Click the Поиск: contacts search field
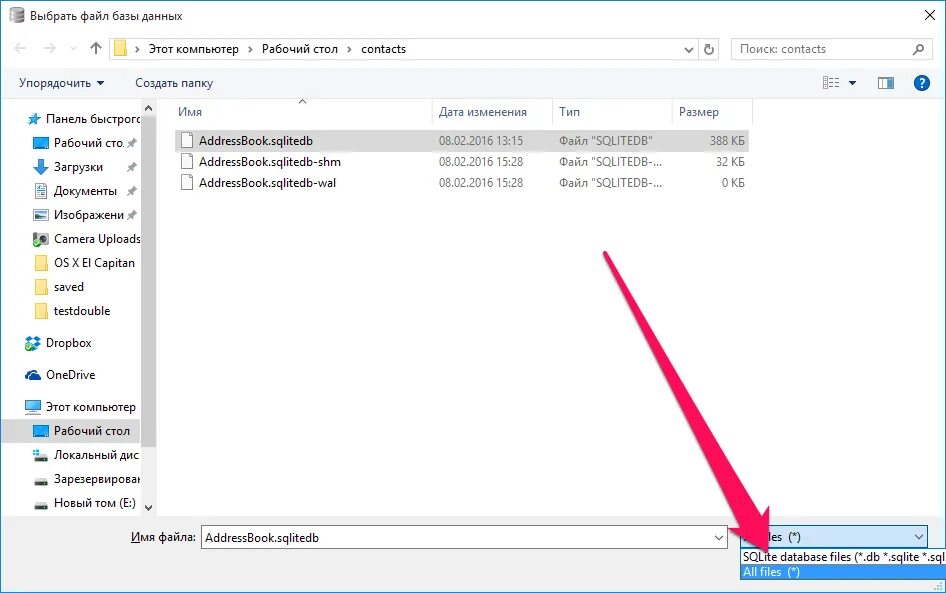The height and width of the screenshot is (593, 946). click(821, 49)
